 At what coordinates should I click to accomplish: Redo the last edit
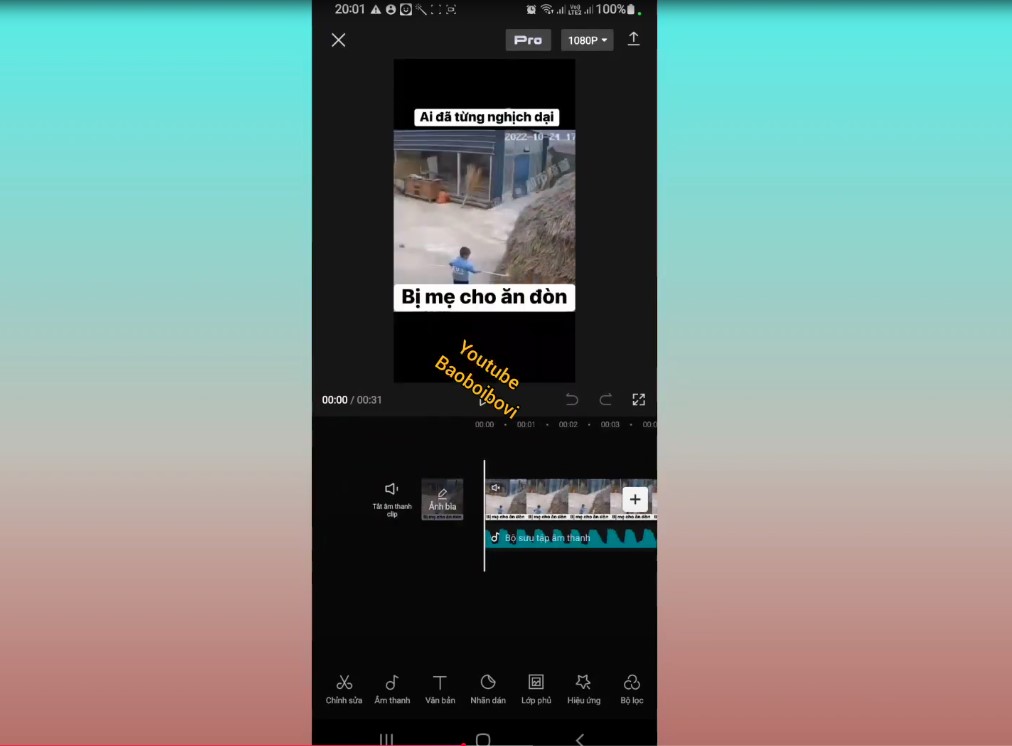[x=605, y=399]
